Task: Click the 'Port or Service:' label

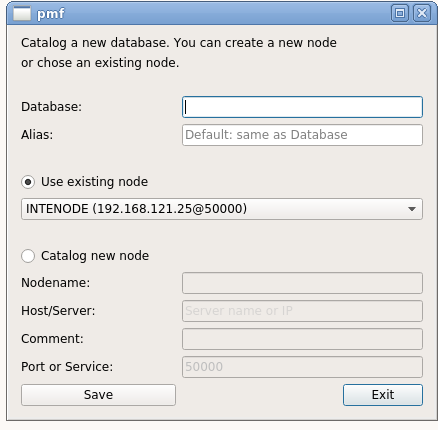Action: click(x=67, y=367)
